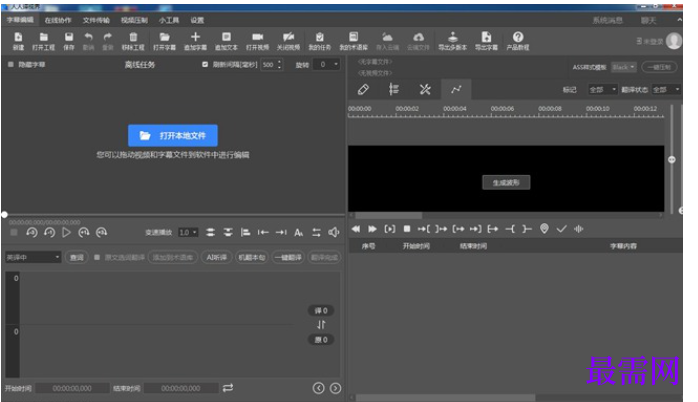This screenshot has width=698, height=402.
Task: Click the 一键压制 button
Action: (x=659, y=67)
